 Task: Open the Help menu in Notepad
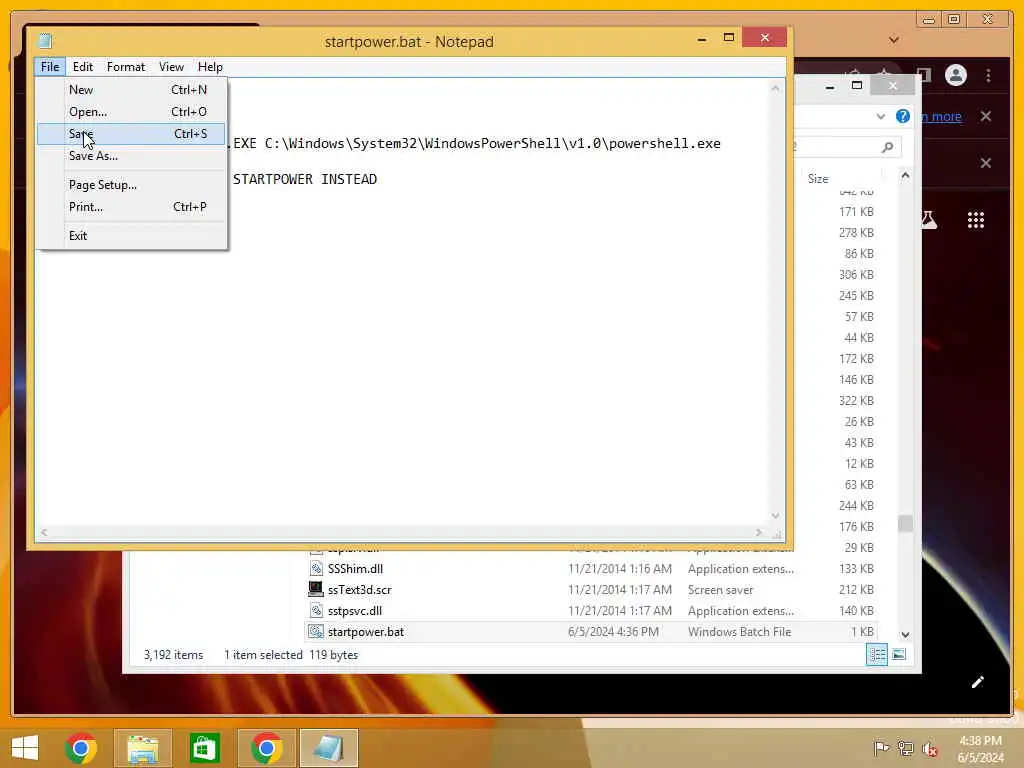pyautogui.click(x=210, y=67)
